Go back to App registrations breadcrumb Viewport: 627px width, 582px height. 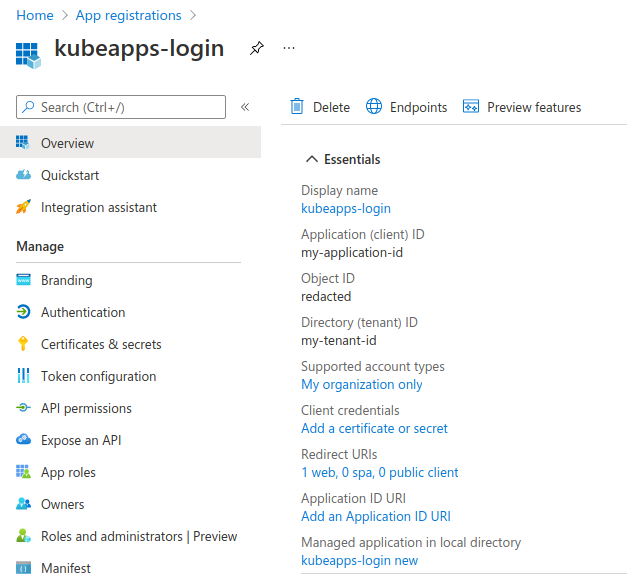pos(128,15)
